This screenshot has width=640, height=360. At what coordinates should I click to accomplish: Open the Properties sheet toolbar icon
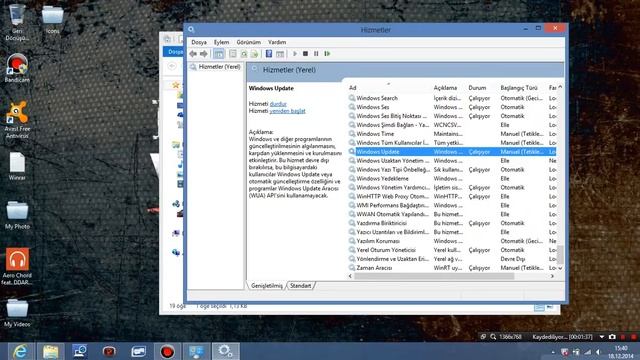point(233,53)
